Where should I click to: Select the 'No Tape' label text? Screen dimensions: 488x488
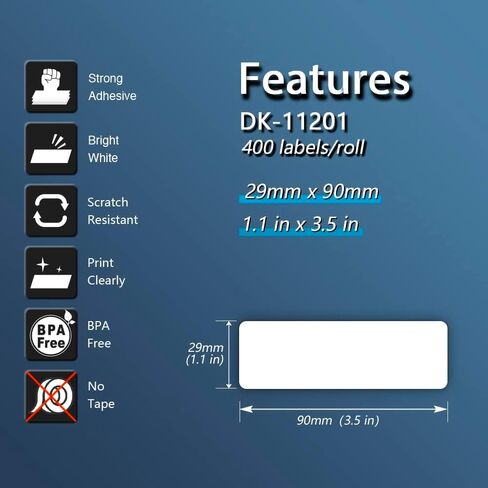coord(101,395)
